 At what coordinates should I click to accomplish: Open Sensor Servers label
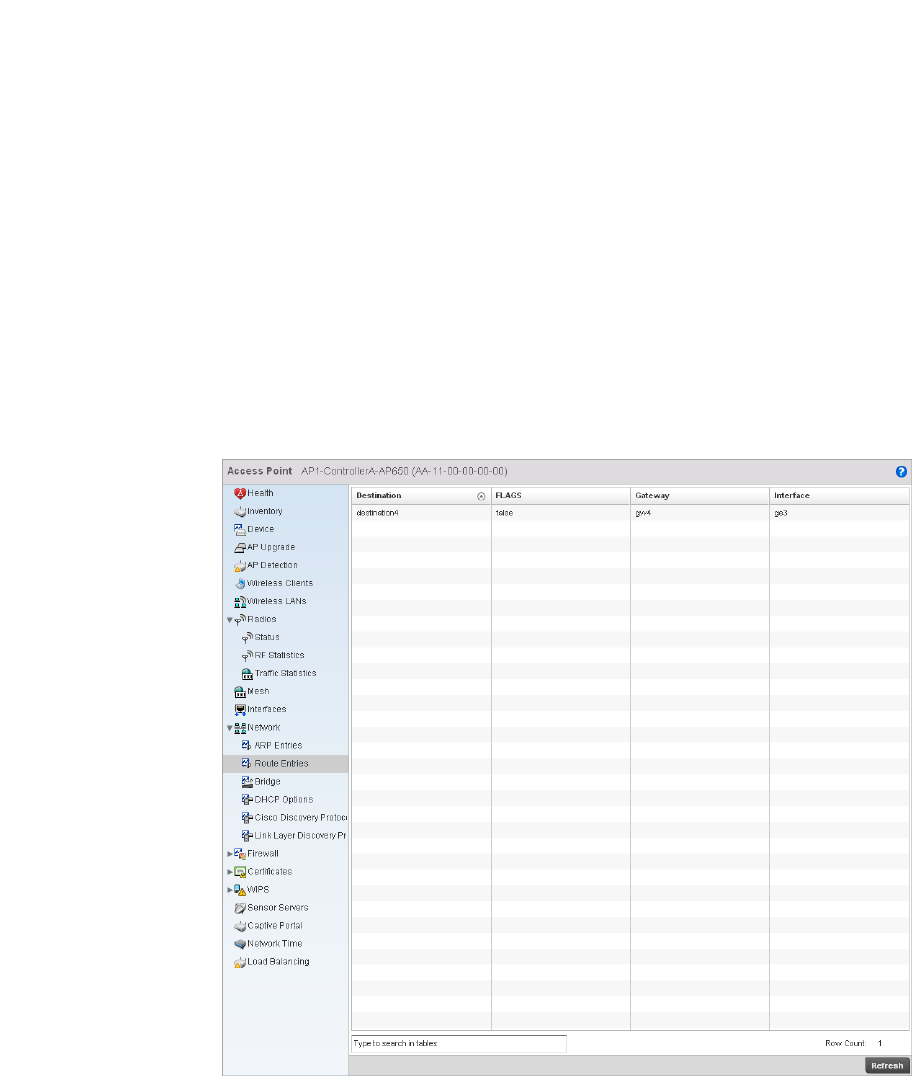pyautogui.click(x=278, y=907)
